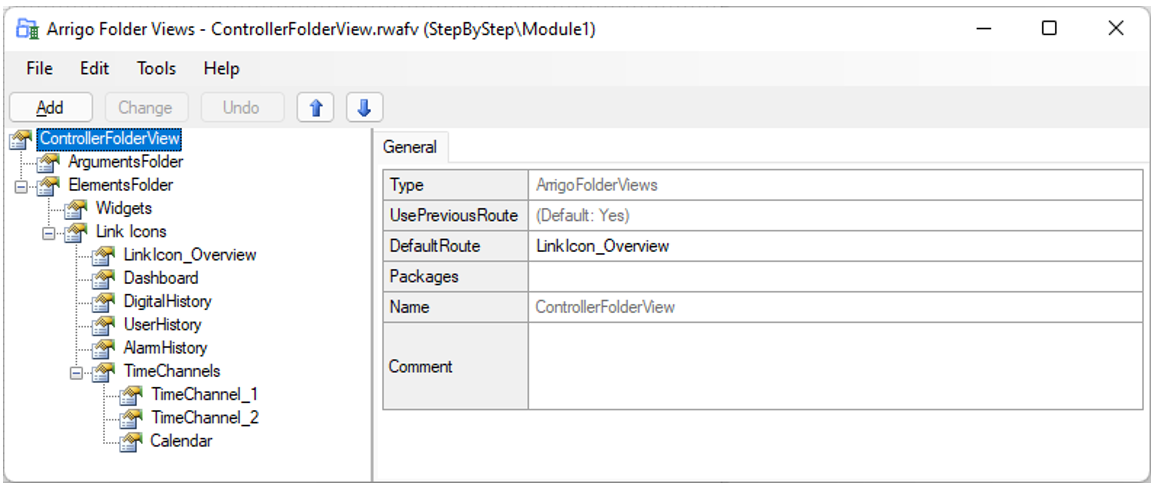1161x488 pixels.
Task: Select ElementsFolder tree item label
Action: point(121,185)
